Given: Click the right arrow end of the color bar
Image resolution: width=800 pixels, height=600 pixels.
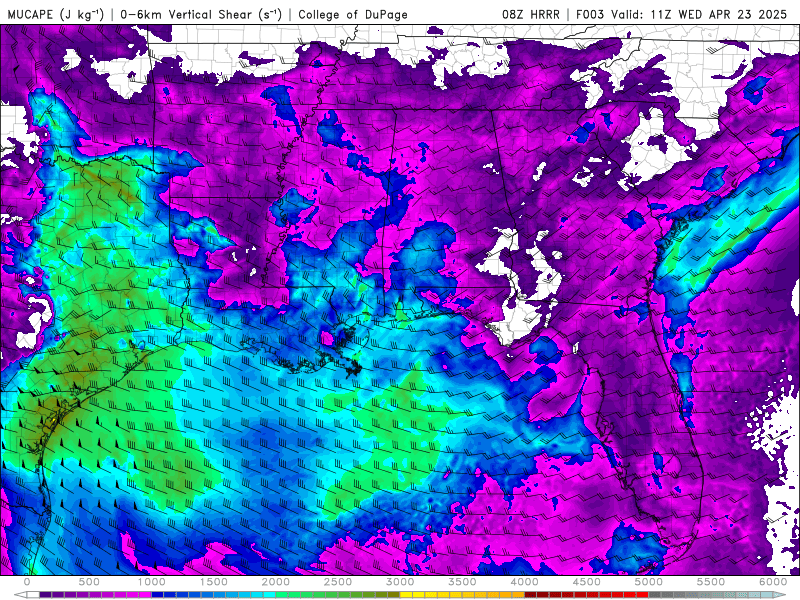Looking at the screenshot, I should 779,595.
